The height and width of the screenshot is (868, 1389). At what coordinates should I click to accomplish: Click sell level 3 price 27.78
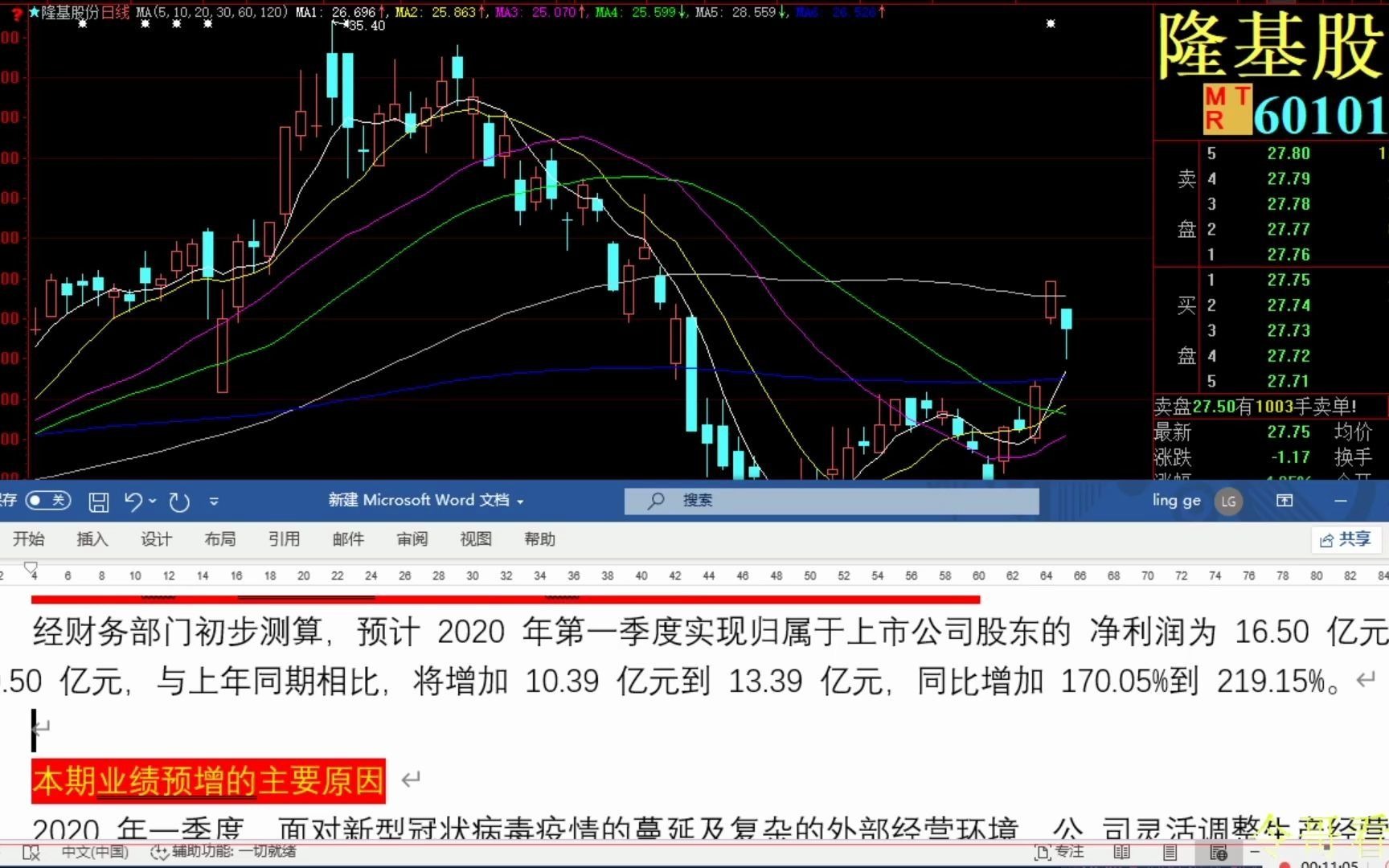pos(1289,204)
